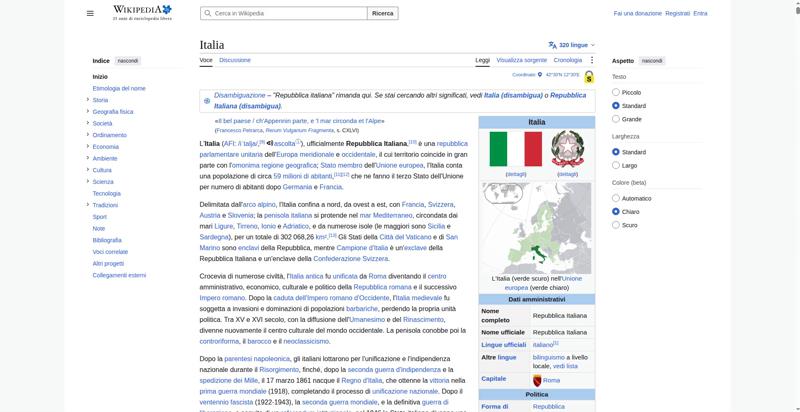
Task: Play the ascolta pronunciation speaker icon
Action: coord(270,143)
